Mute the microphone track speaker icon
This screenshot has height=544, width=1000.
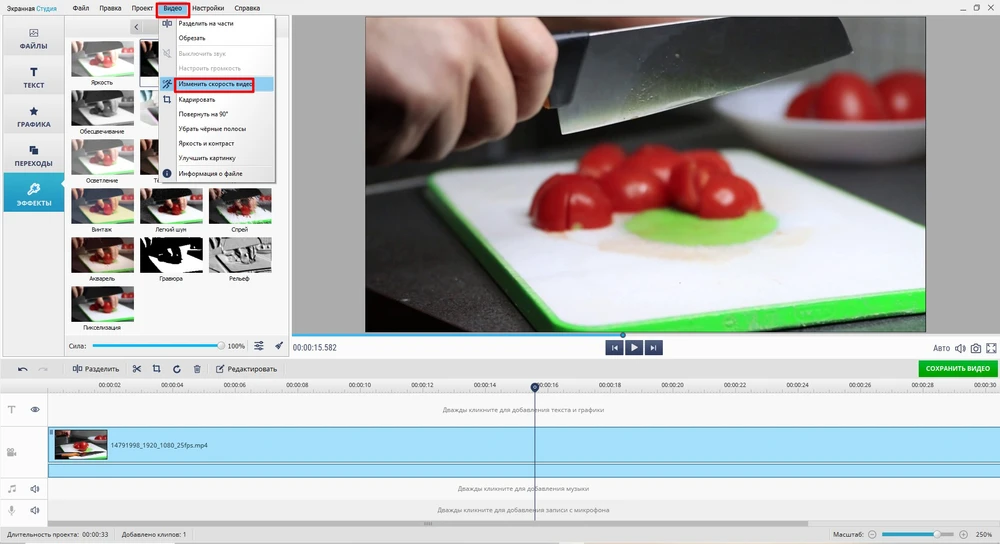tap(35, 510)
